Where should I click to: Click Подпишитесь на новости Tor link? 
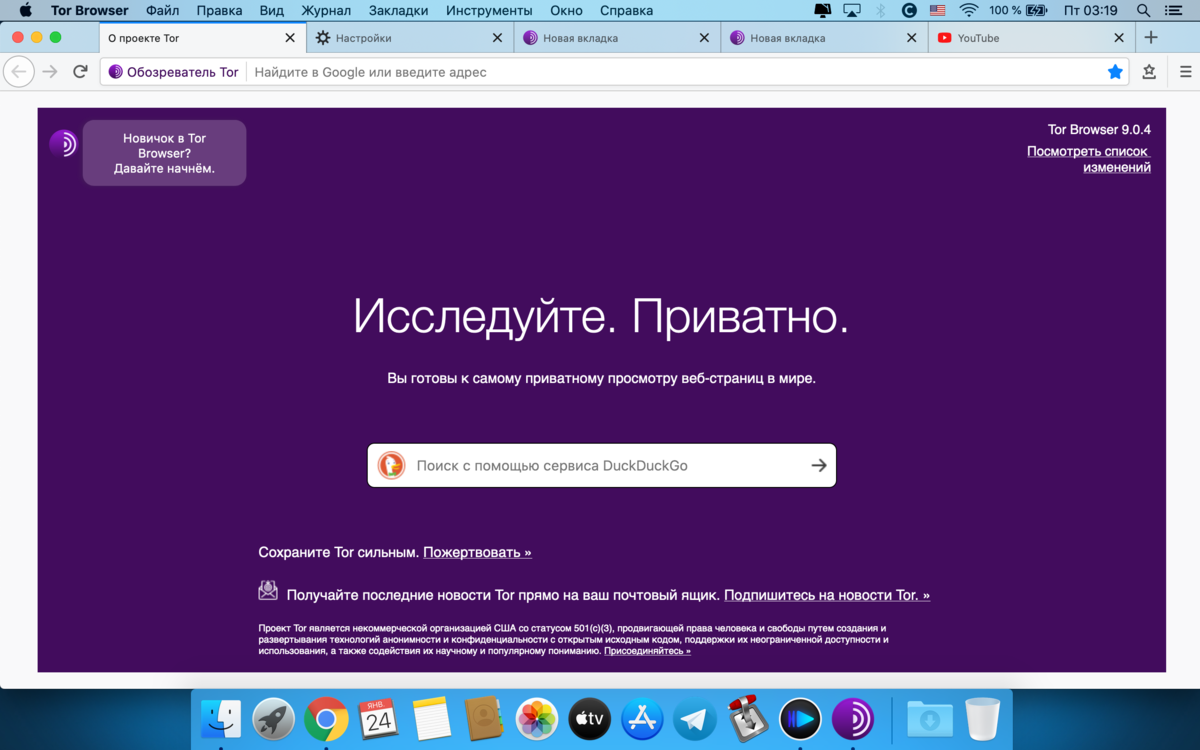pyautogui.click(x=827, y=595)
